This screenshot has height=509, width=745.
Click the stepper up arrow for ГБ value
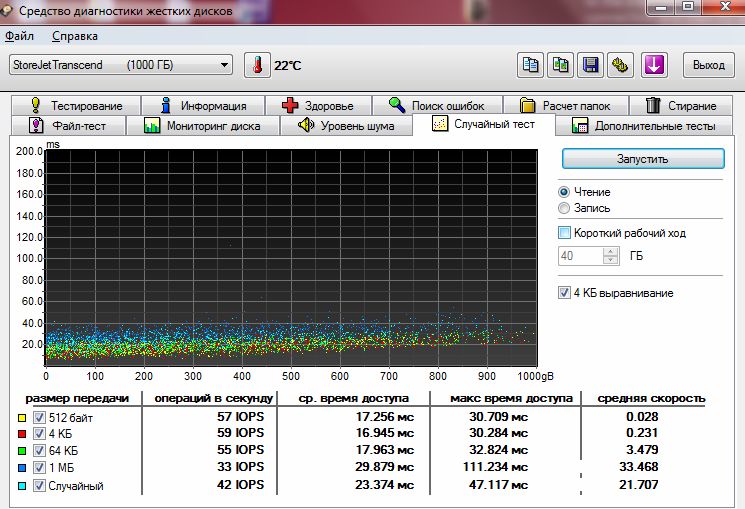pos(610,251)
